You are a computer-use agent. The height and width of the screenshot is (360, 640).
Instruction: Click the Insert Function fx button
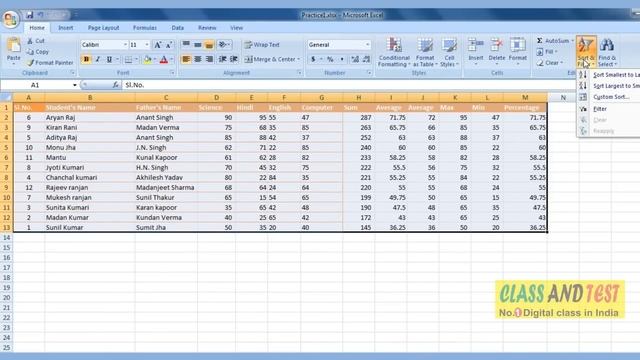tap(116, 85)
